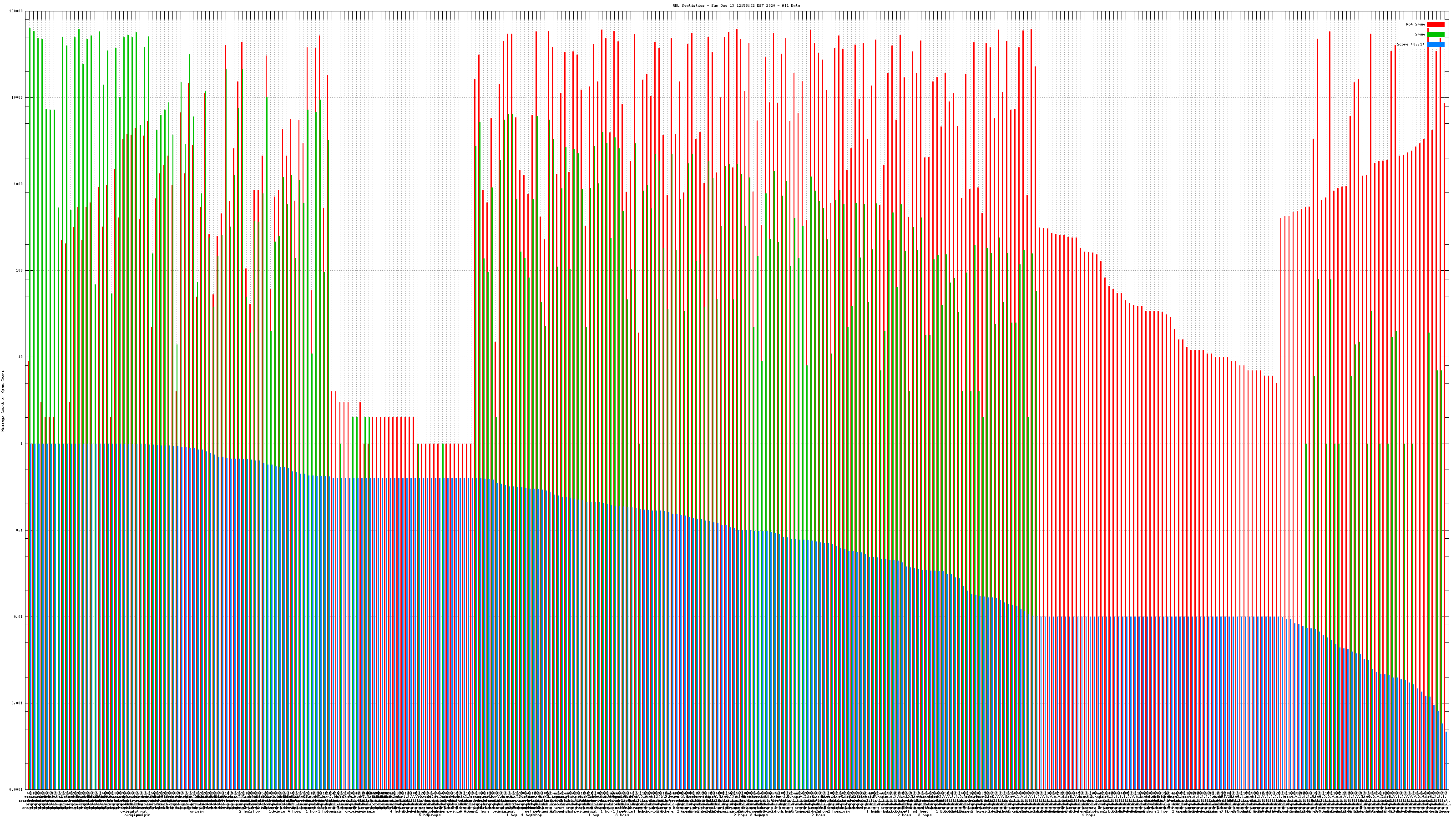Click the '4 hops' x-axis label at far right
1456x819 pixels.
click(1088, 815)
